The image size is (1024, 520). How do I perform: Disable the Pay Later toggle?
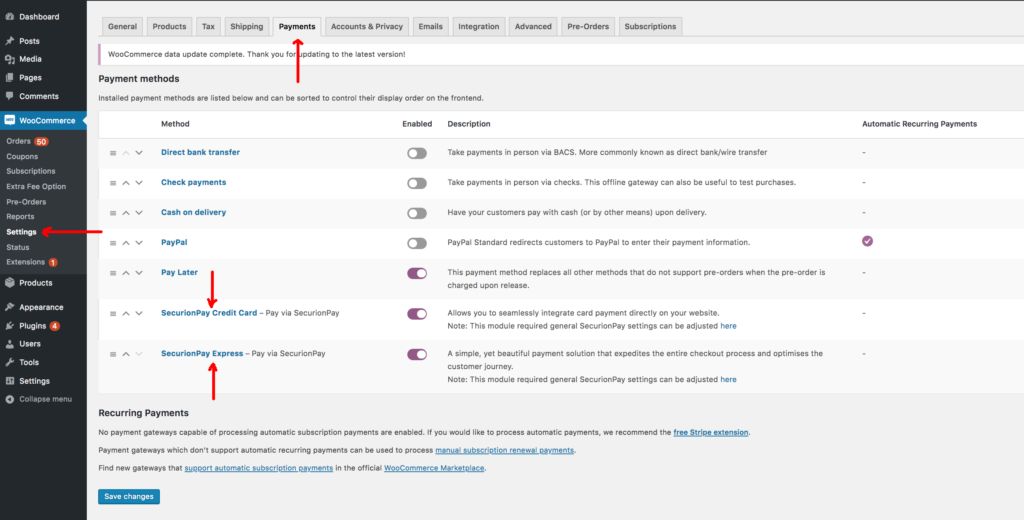pos(417,273)
